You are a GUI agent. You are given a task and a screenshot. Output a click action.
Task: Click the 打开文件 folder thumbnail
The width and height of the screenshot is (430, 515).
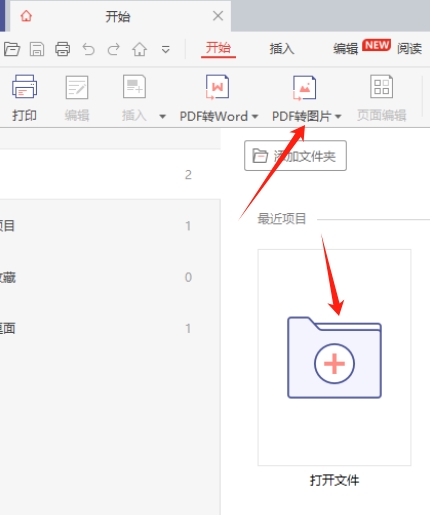point(334,357)
